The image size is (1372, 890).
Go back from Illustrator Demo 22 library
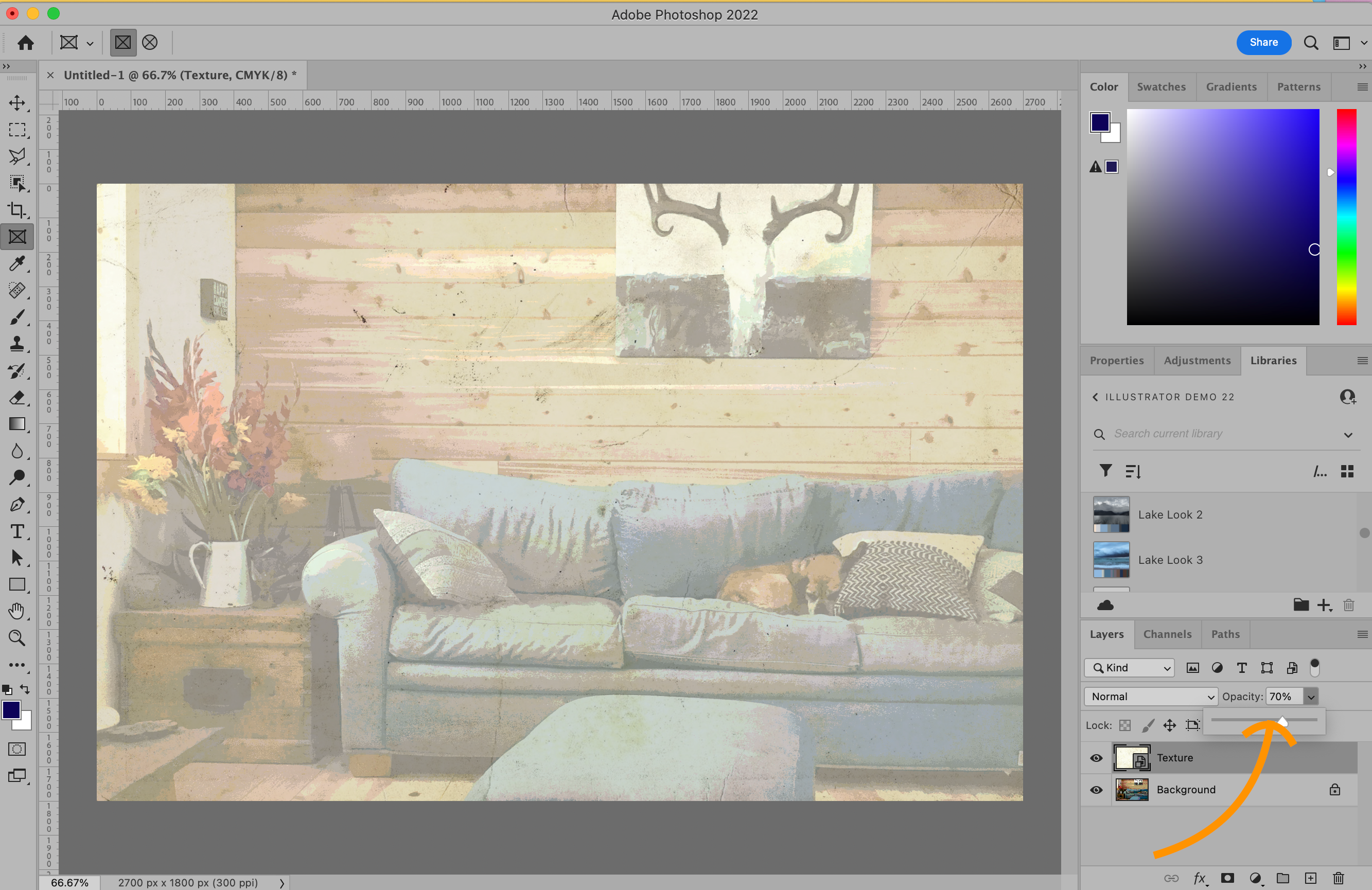pos(1095,397)
